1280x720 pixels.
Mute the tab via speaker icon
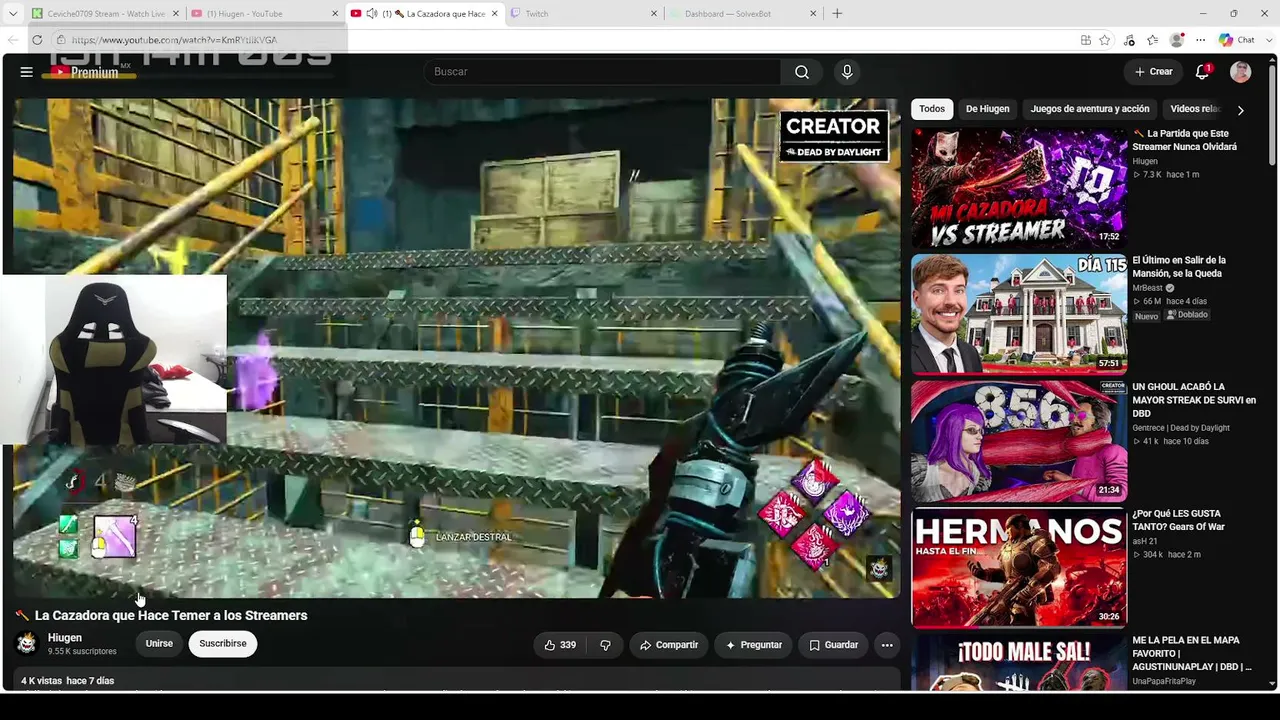click(x=372, y=14)
